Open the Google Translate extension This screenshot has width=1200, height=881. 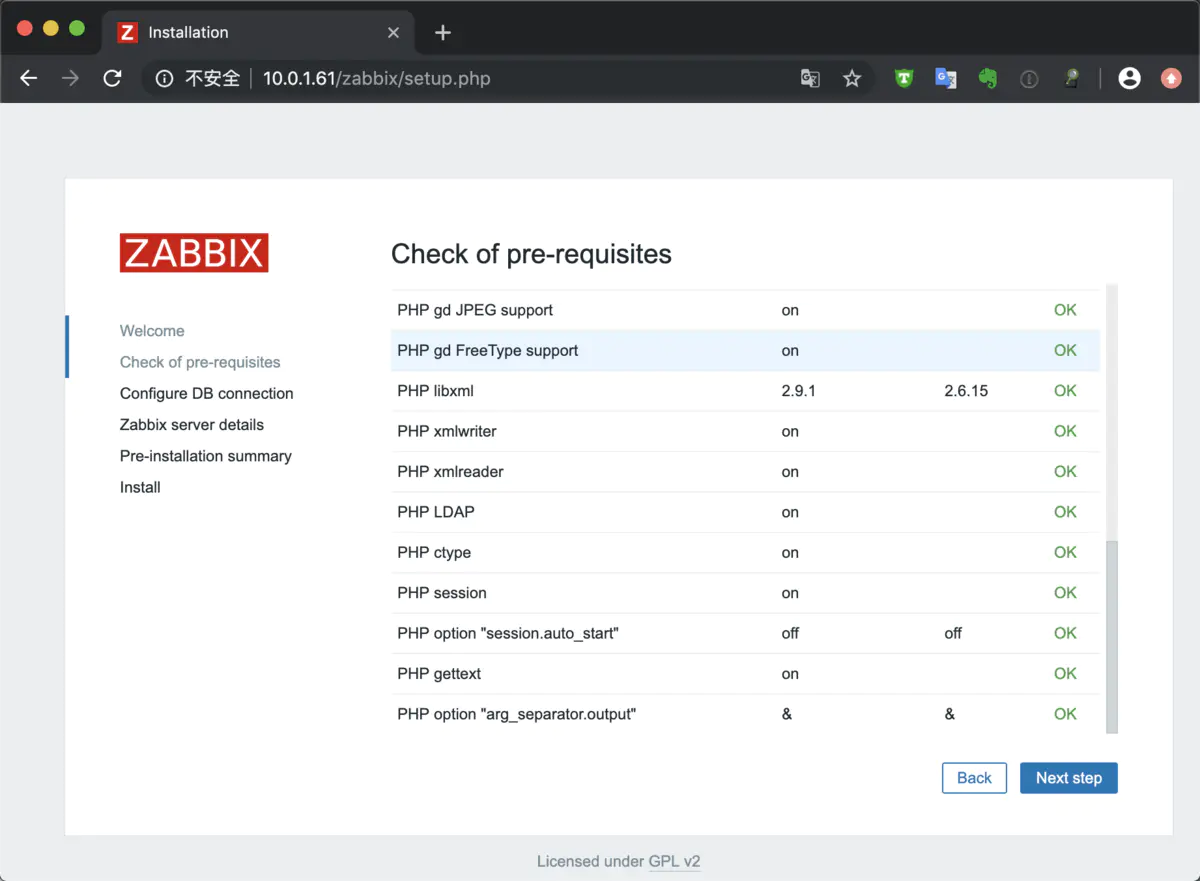tap(946, 78)
